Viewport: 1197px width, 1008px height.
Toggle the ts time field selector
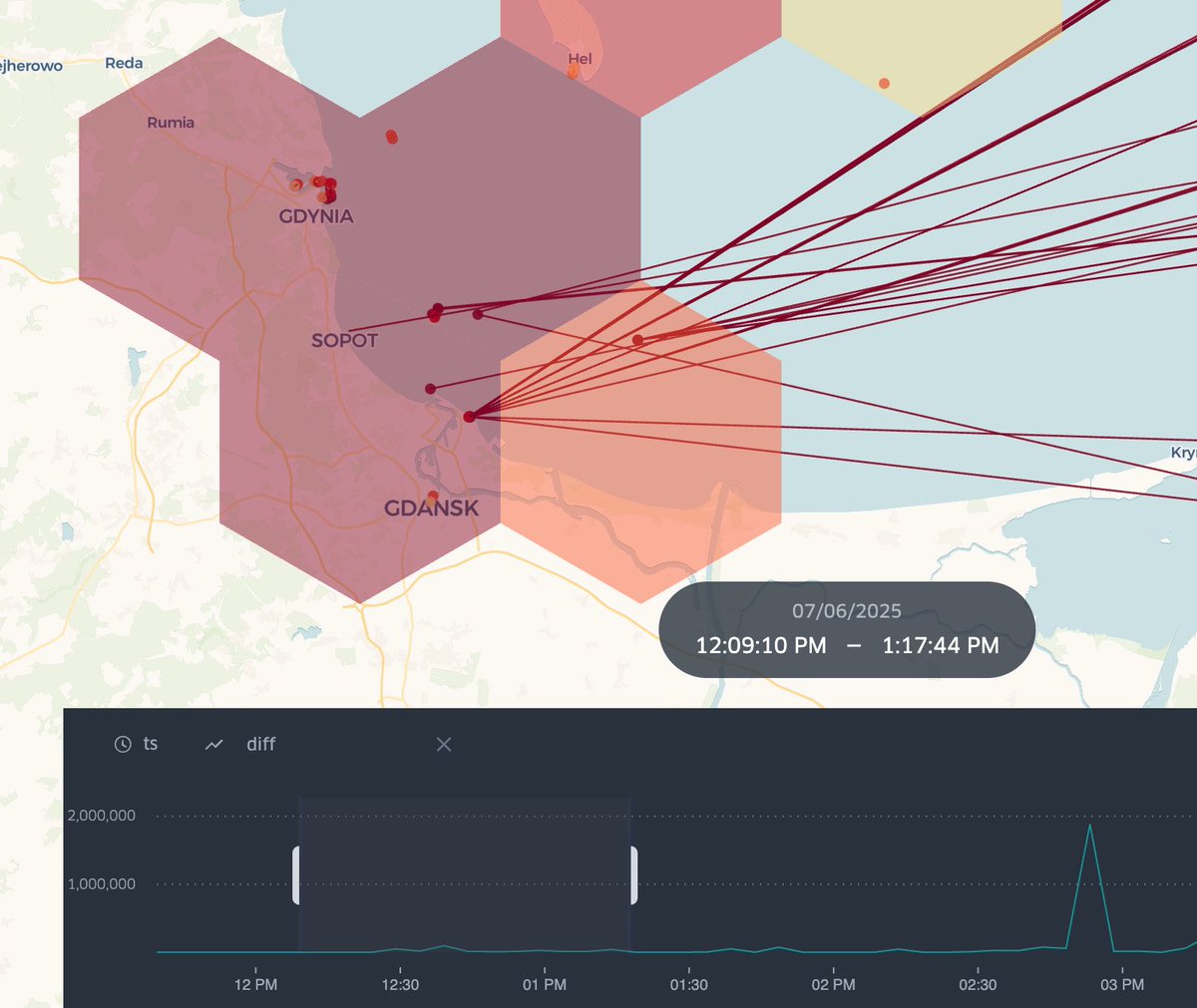150,743
